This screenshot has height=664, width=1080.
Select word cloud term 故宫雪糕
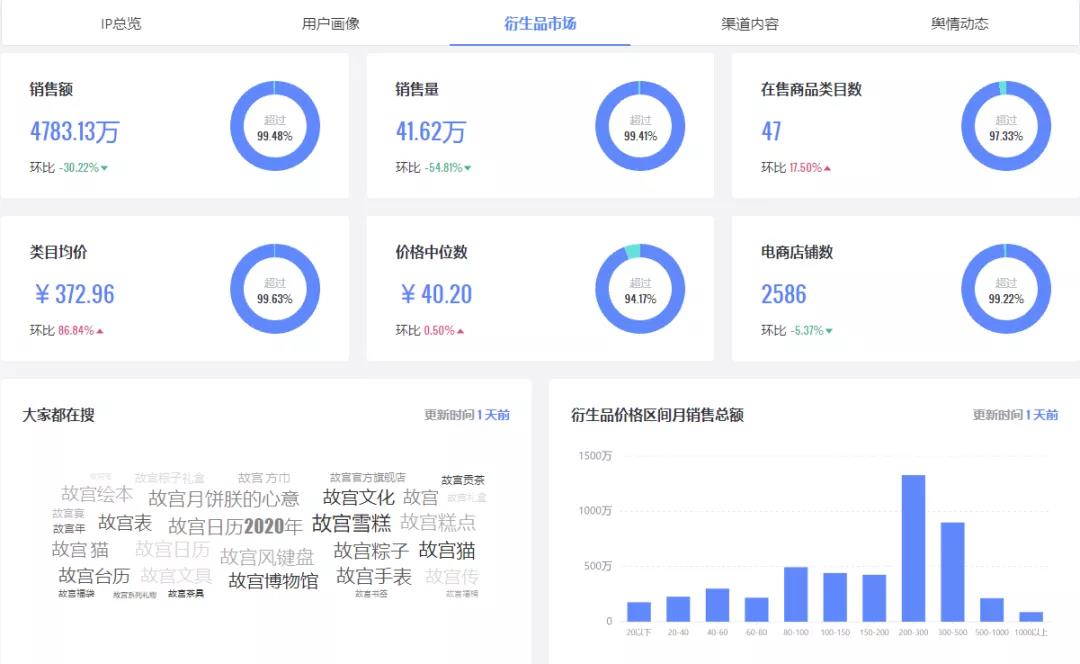coord(351,523)
